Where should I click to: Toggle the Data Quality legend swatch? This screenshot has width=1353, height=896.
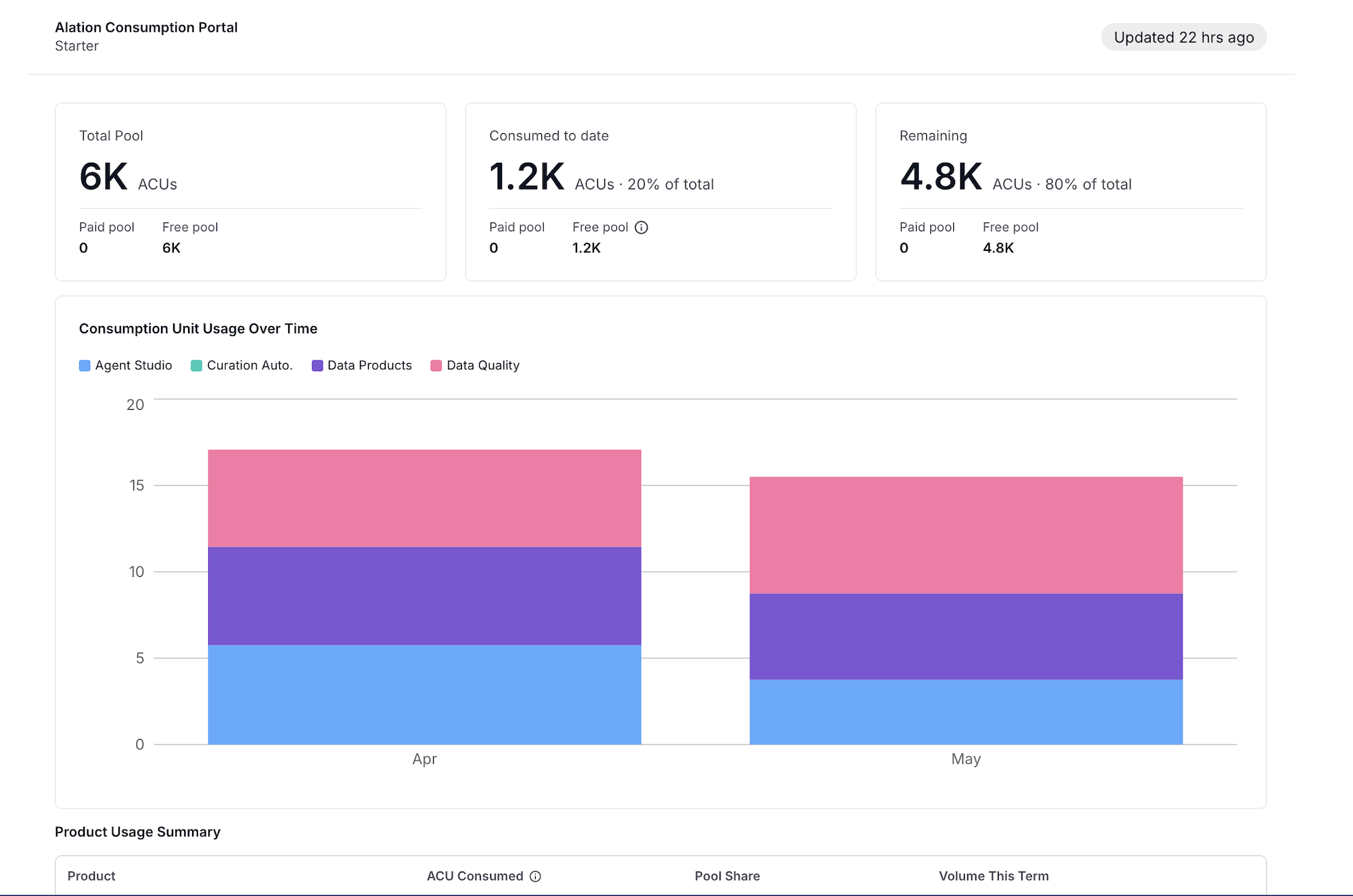[436, 366]
